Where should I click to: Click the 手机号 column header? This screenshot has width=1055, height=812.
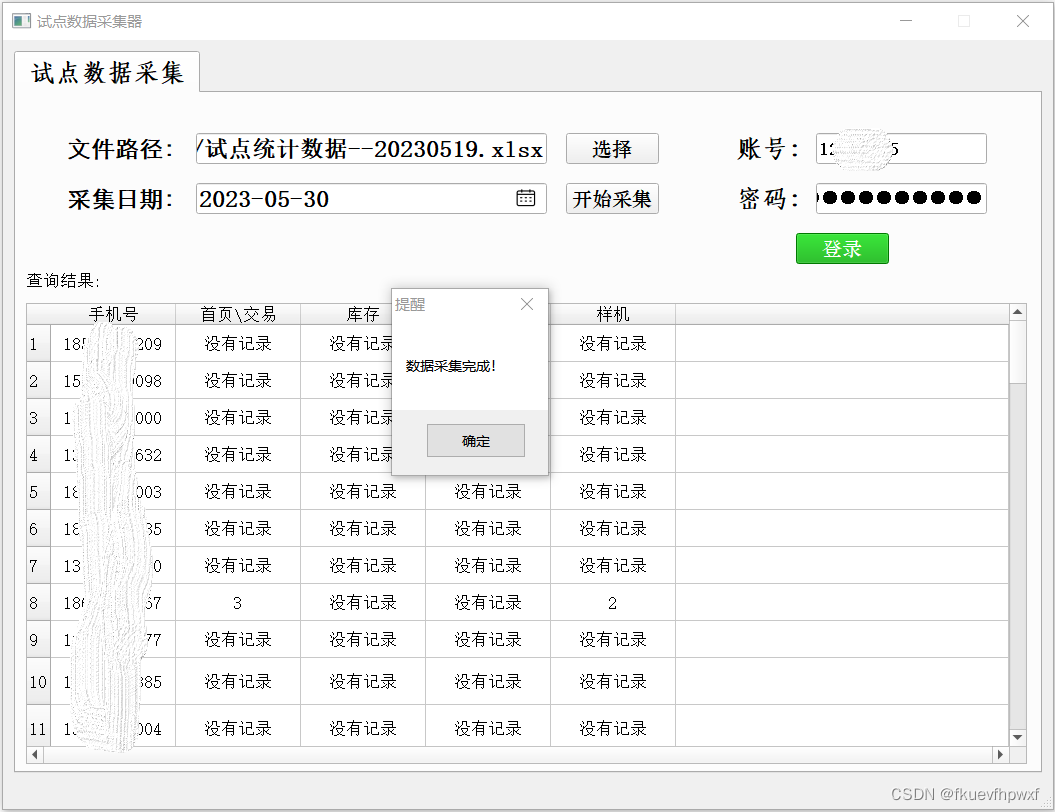(113, 314)
